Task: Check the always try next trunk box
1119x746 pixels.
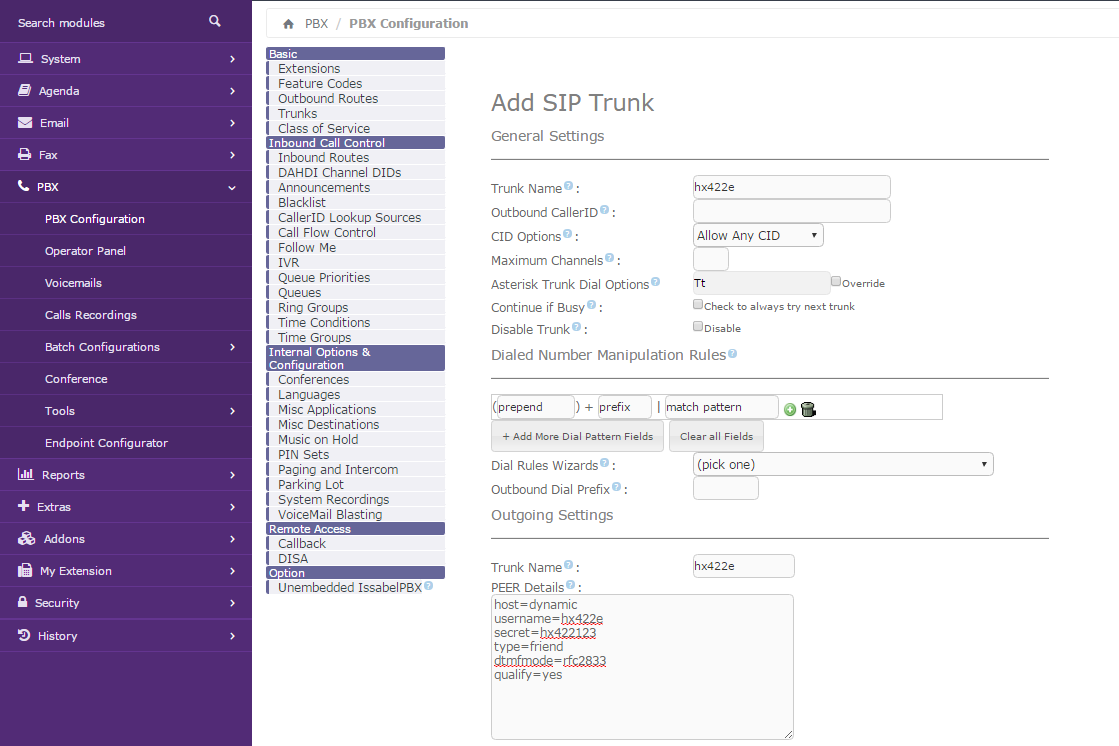Action: coord(698,305)
